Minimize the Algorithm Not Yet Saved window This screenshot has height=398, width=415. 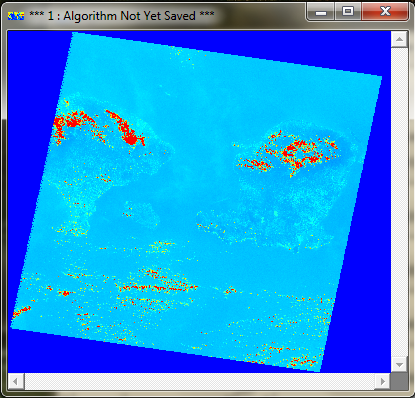[x=321, y=12]
